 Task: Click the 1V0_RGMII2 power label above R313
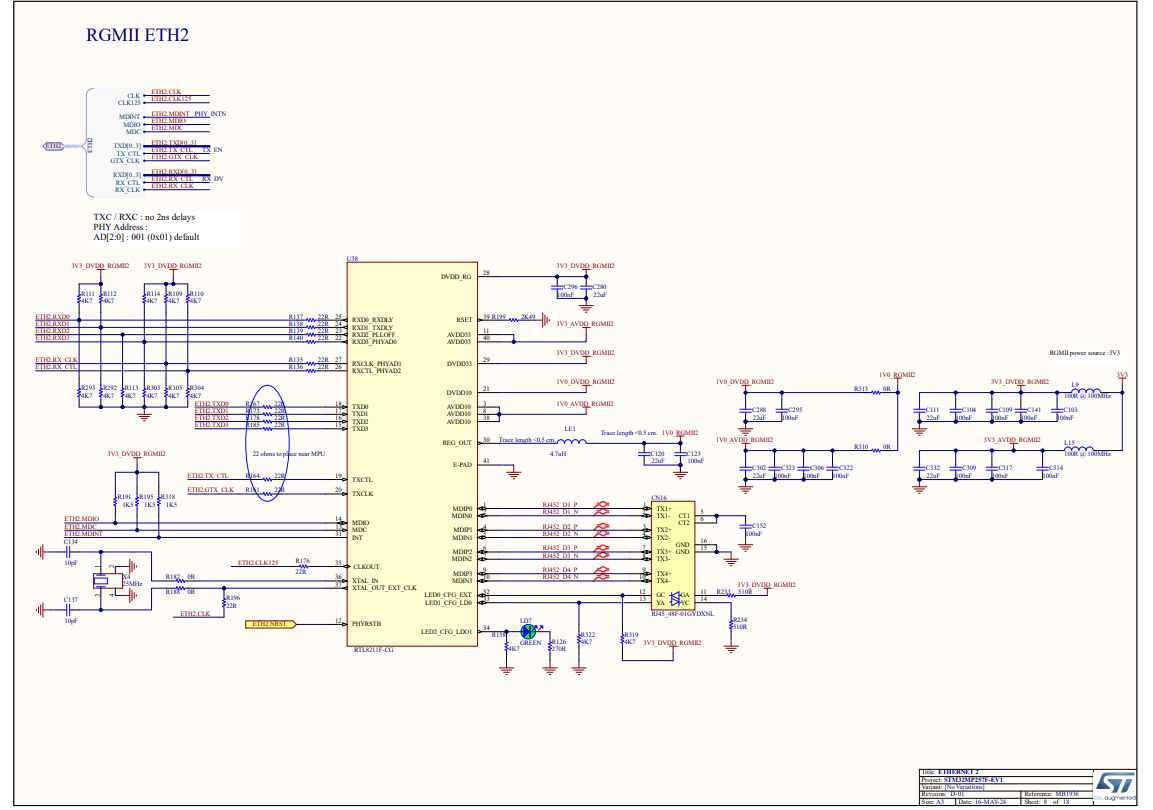(897, 375)
